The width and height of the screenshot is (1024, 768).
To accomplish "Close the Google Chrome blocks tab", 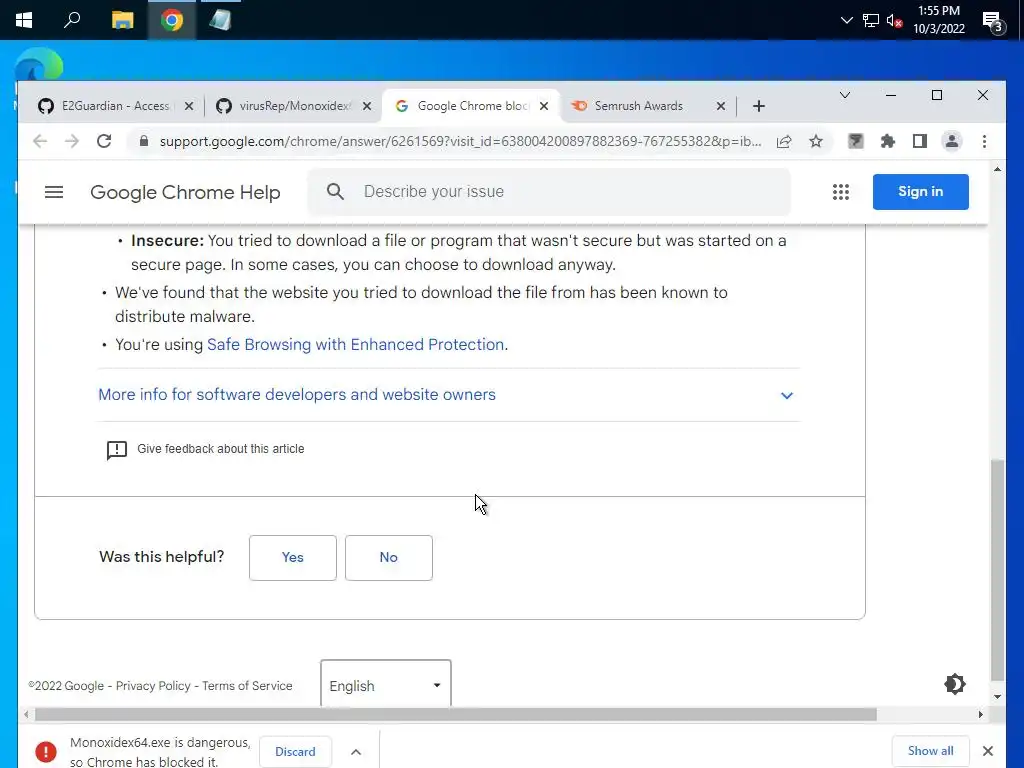I will (x=544, y=106).
